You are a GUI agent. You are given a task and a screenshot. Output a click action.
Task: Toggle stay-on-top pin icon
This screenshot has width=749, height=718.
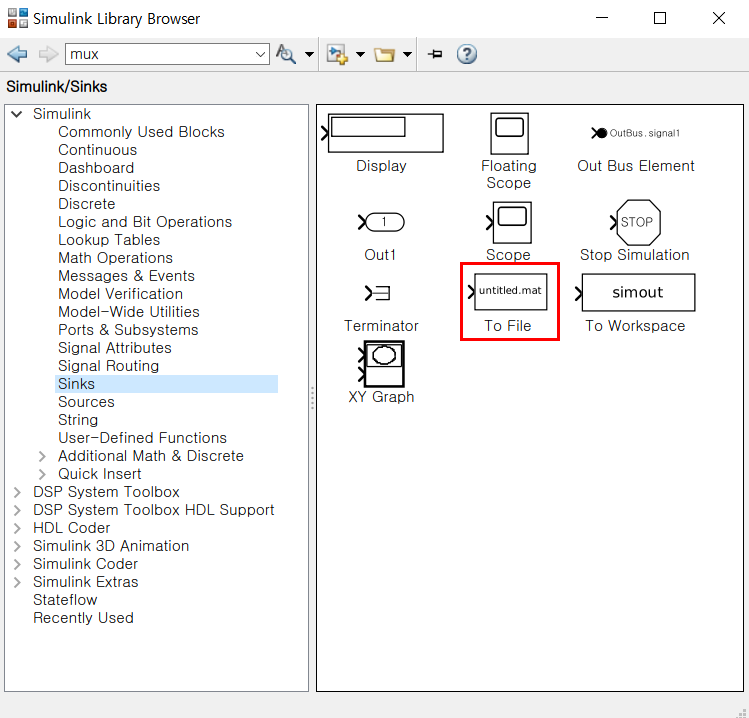tap(435, 54)
